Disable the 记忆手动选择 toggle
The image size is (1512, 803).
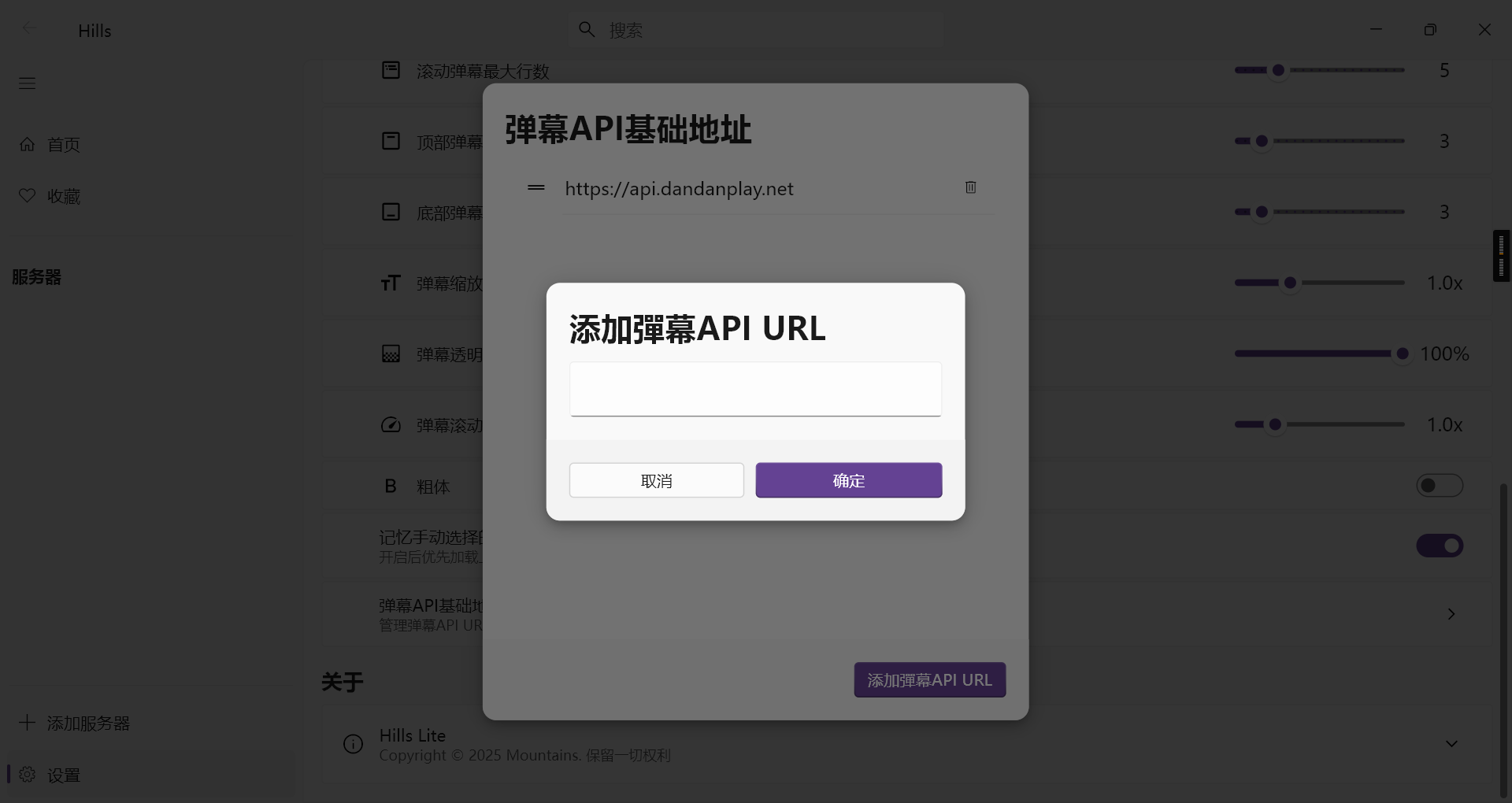pos(1439,545)
